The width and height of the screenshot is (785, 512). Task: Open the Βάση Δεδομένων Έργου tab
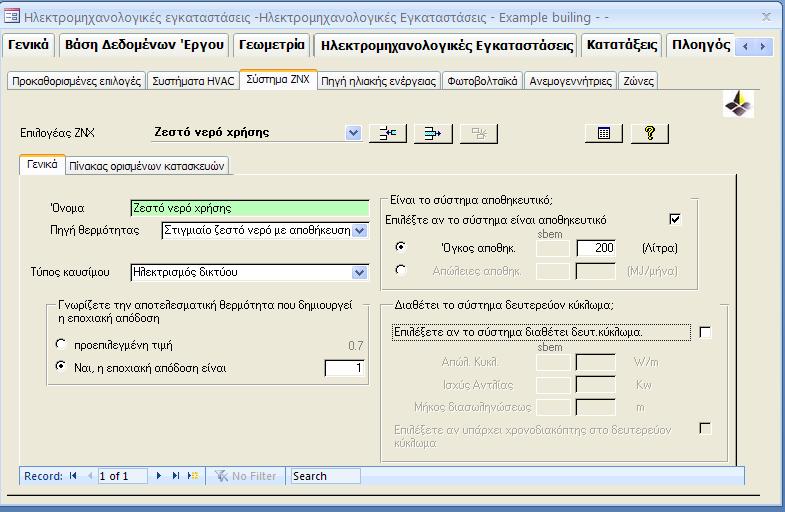tap(144, 45)
